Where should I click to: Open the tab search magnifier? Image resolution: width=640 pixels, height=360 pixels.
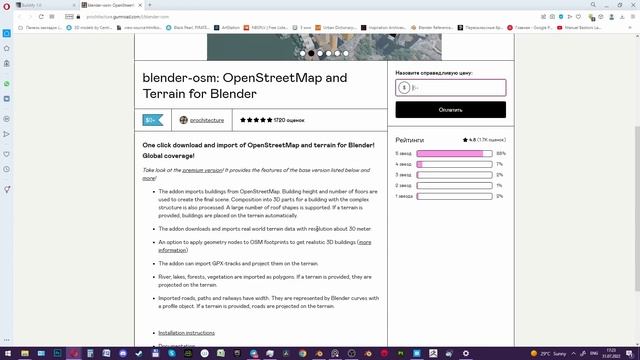coord(593,5)
